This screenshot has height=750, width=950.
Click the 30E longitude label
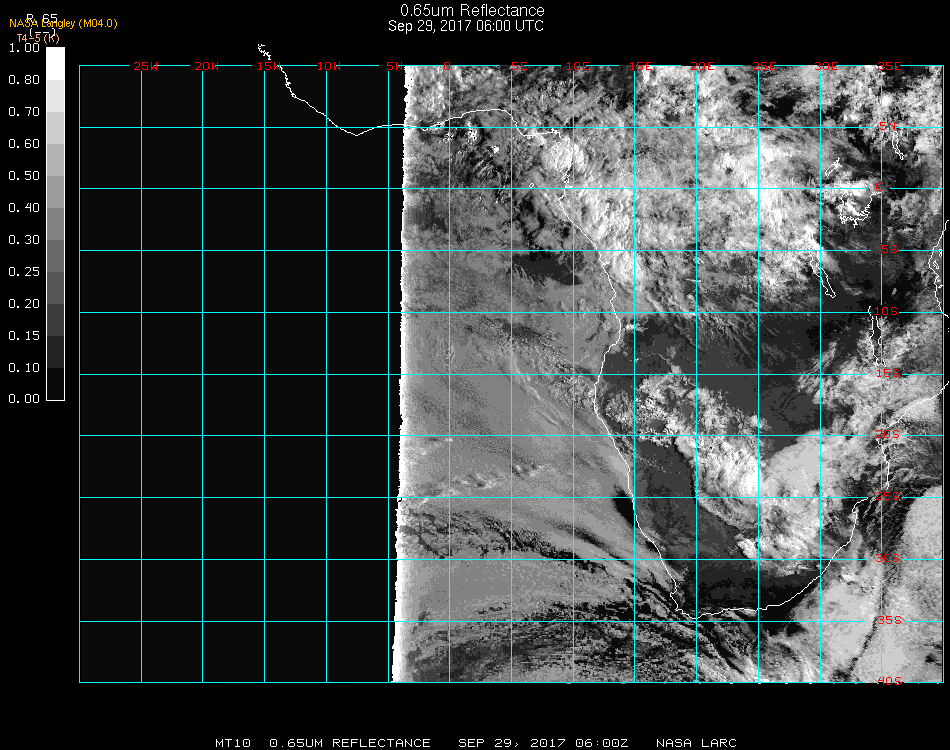coord(826,66)
